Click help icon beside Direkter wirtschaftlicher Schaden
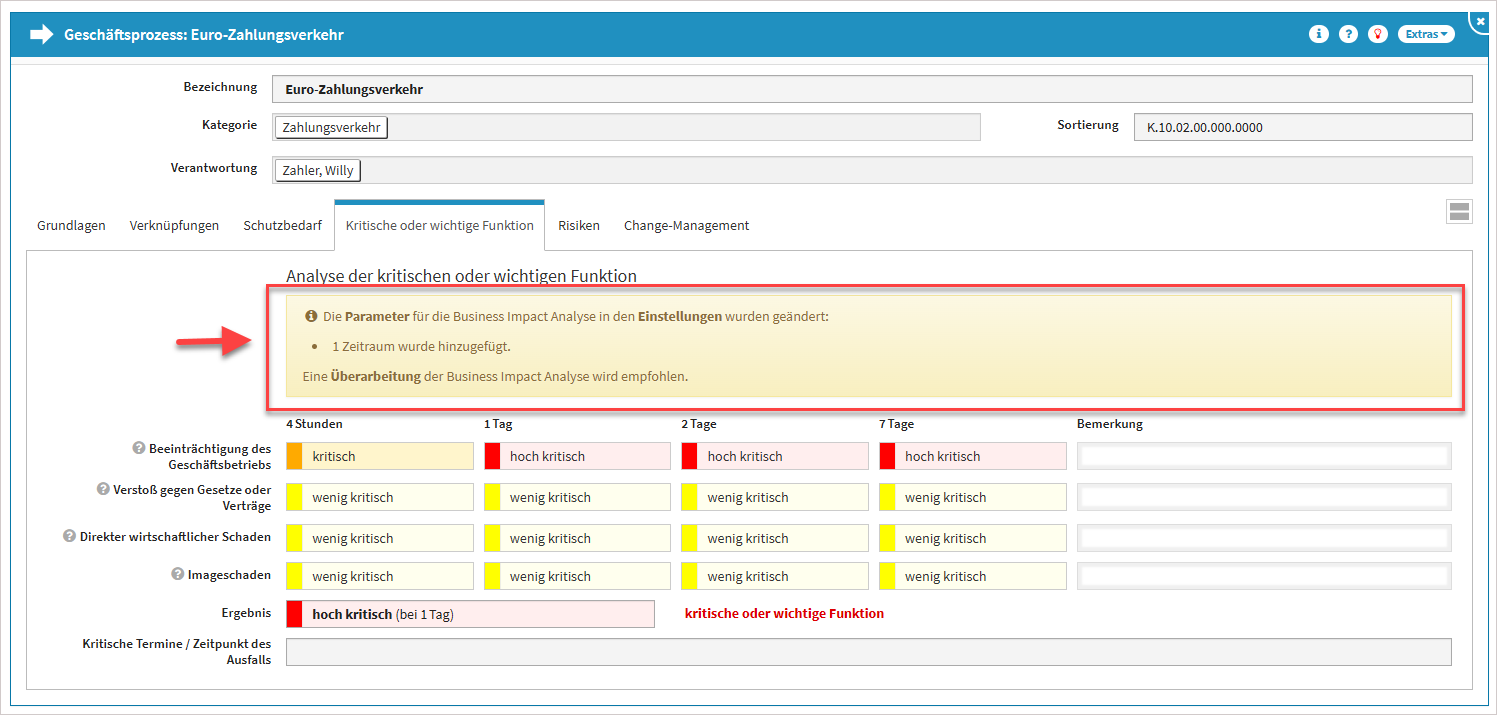Screen dimensions: 1497x715 point(70,536)
